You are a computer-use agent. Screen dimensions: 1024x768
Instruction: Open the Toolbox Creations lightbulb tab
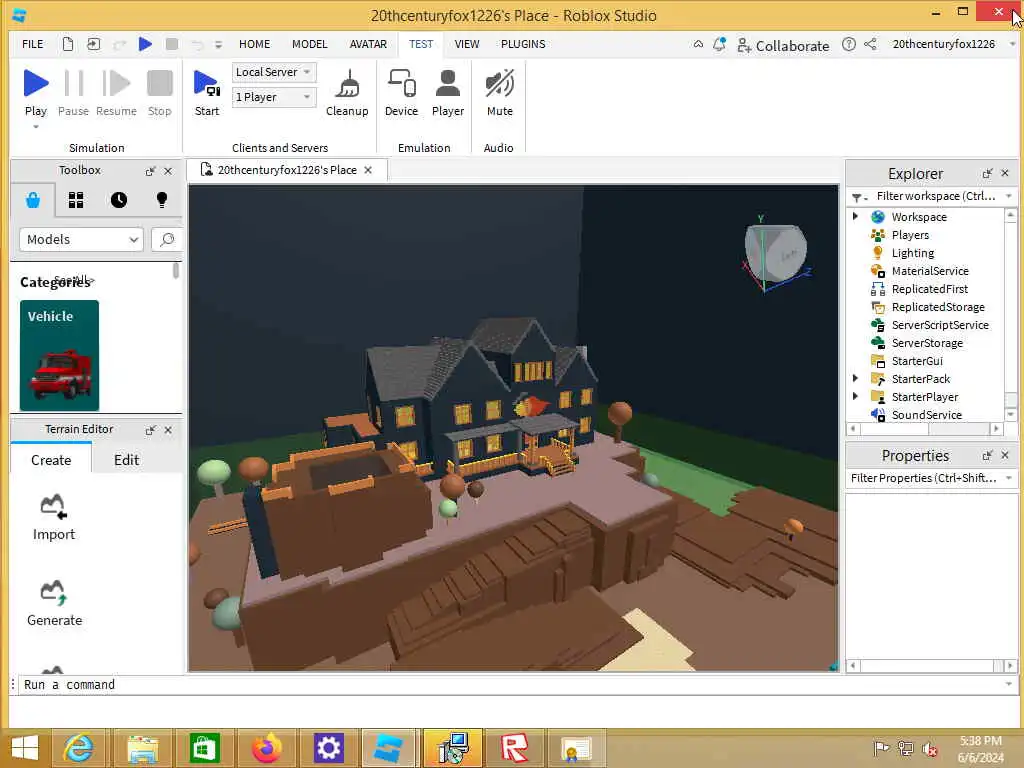[x=162, y=200]
